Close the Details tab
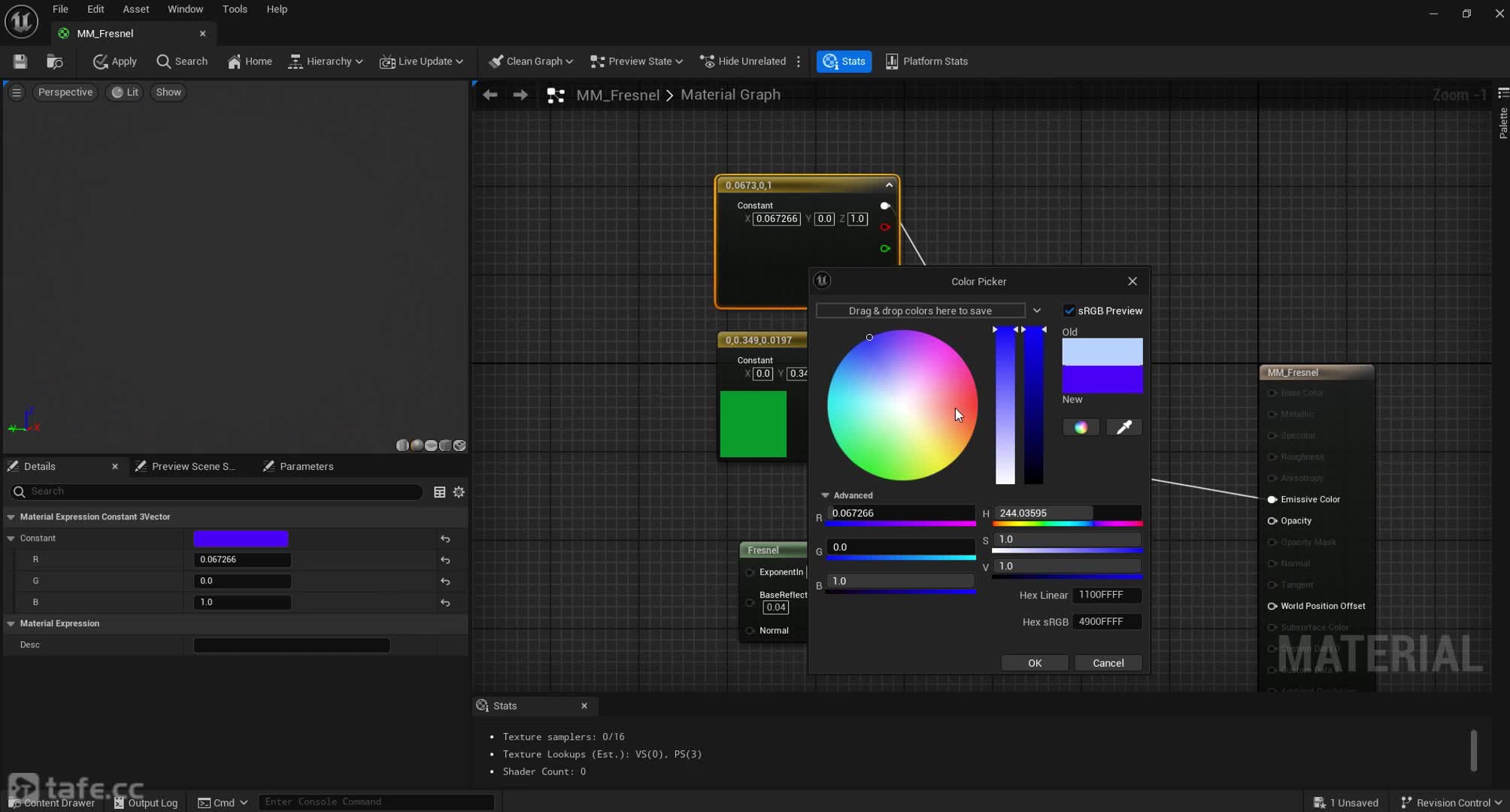 pos(115,467)
